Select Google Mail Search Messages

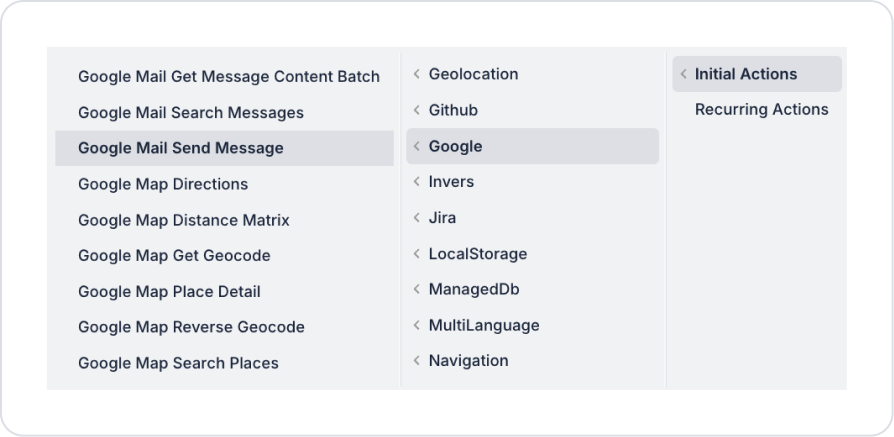click(190, 113)
